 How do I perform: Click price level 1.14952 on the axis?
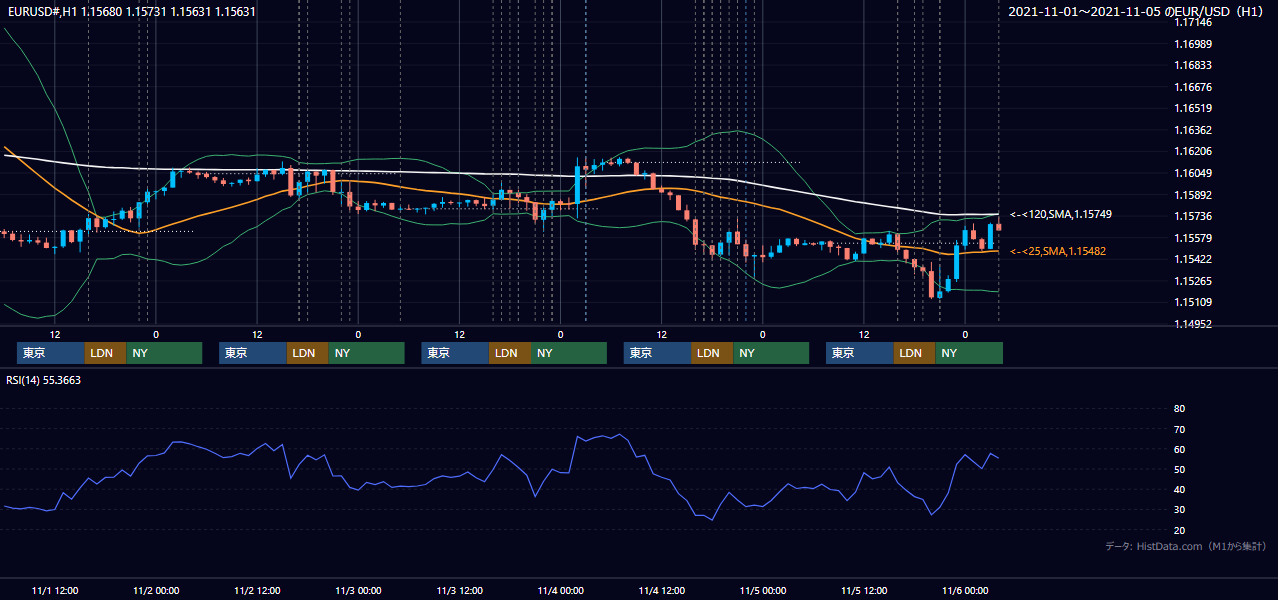click(x=1193, y=324)
